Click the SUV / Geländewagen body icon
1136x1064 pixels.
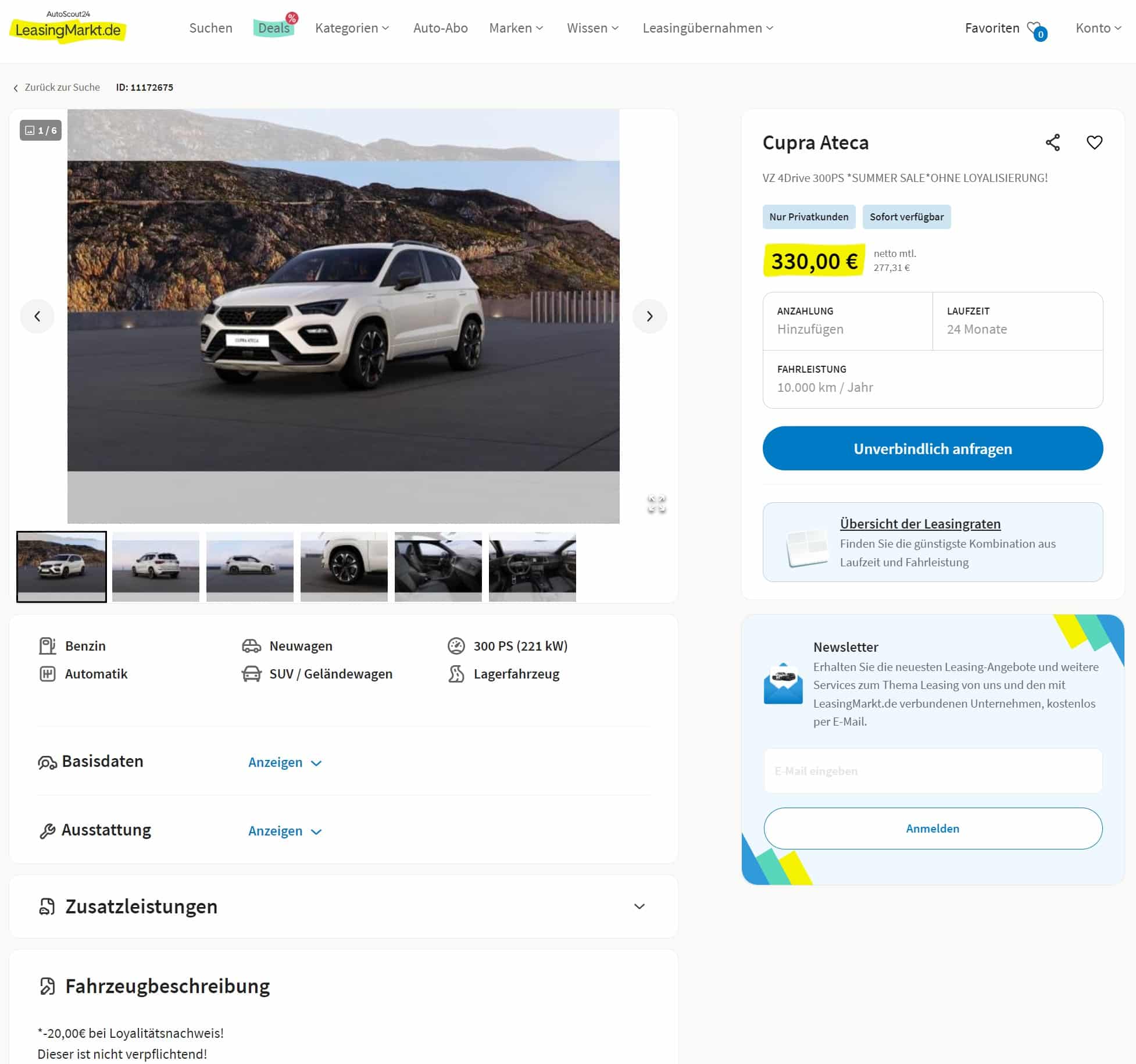point(251,674)
